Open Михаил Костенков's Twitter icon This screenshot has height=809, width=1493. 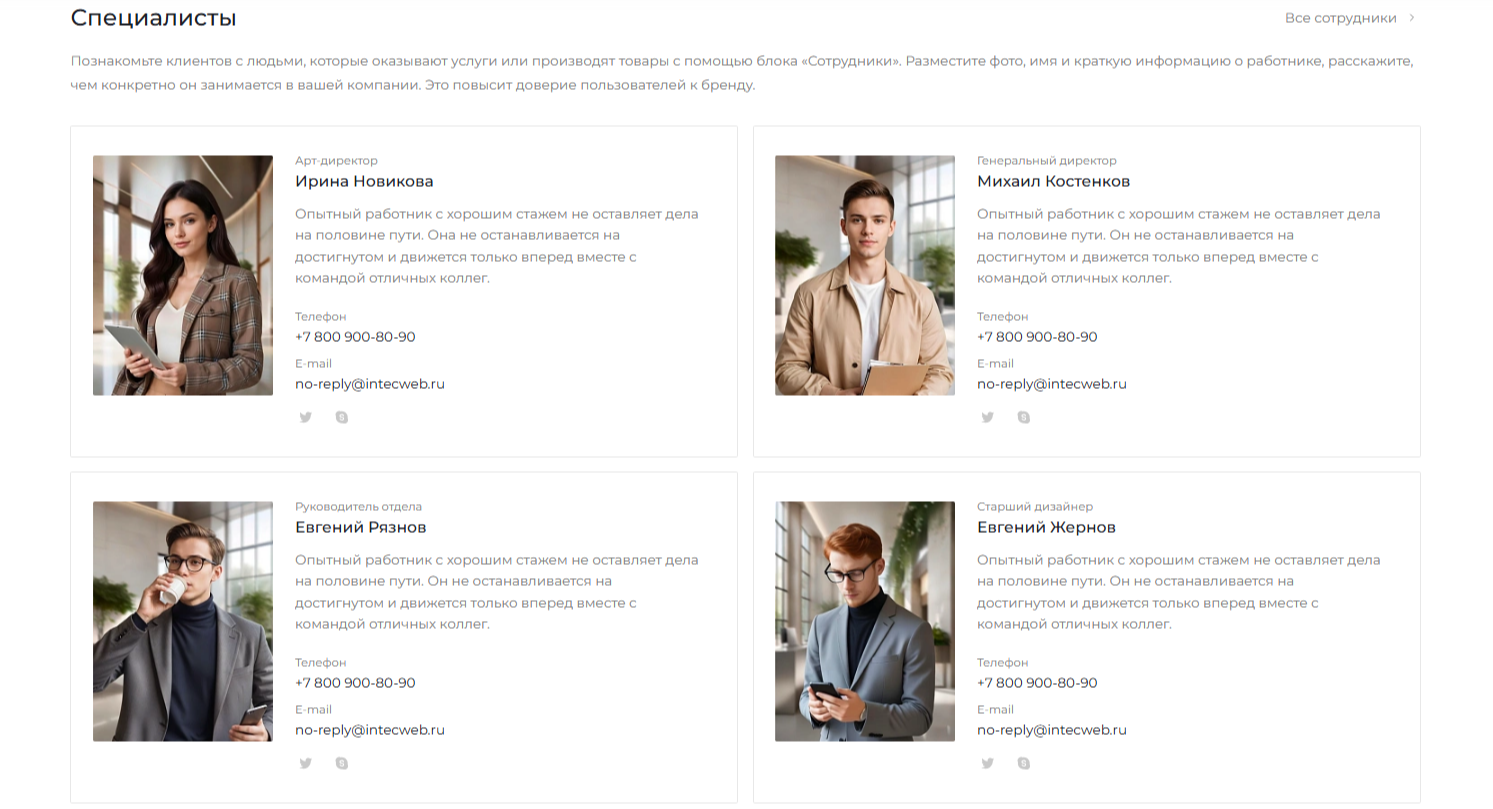[x=988, y=417]
